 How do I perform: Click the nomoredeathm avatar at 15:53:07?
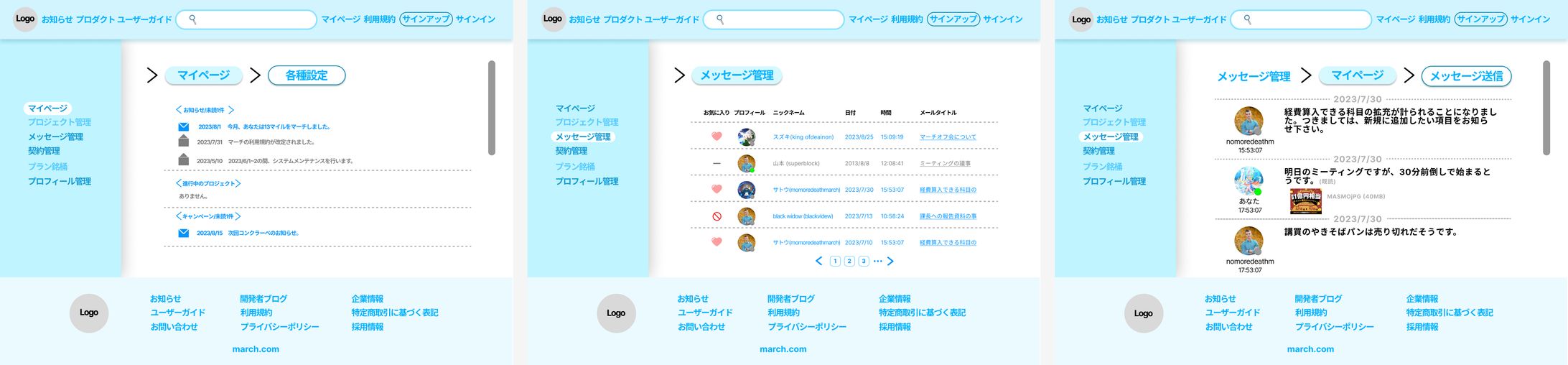(x=1249, y=121)
